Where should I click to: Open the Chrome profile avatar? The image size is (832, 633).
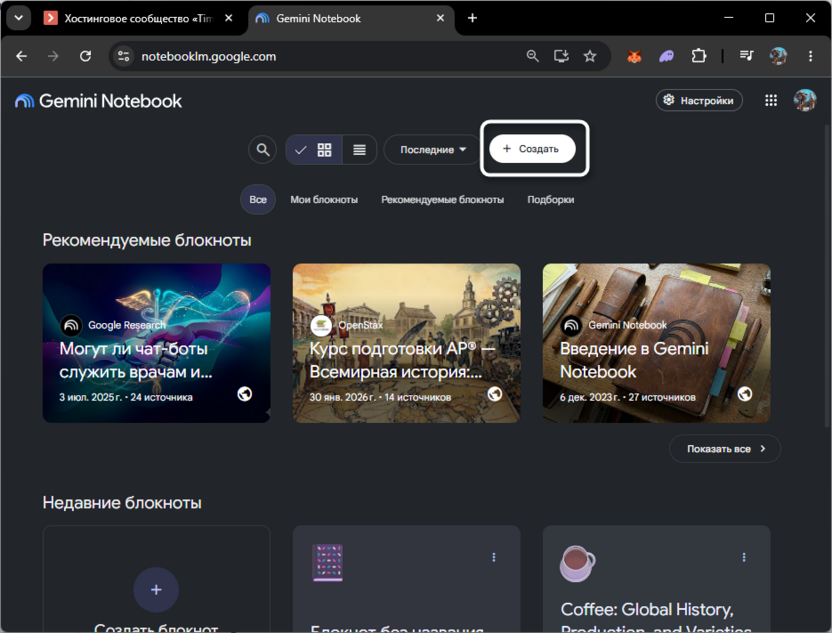click(778, 56)
